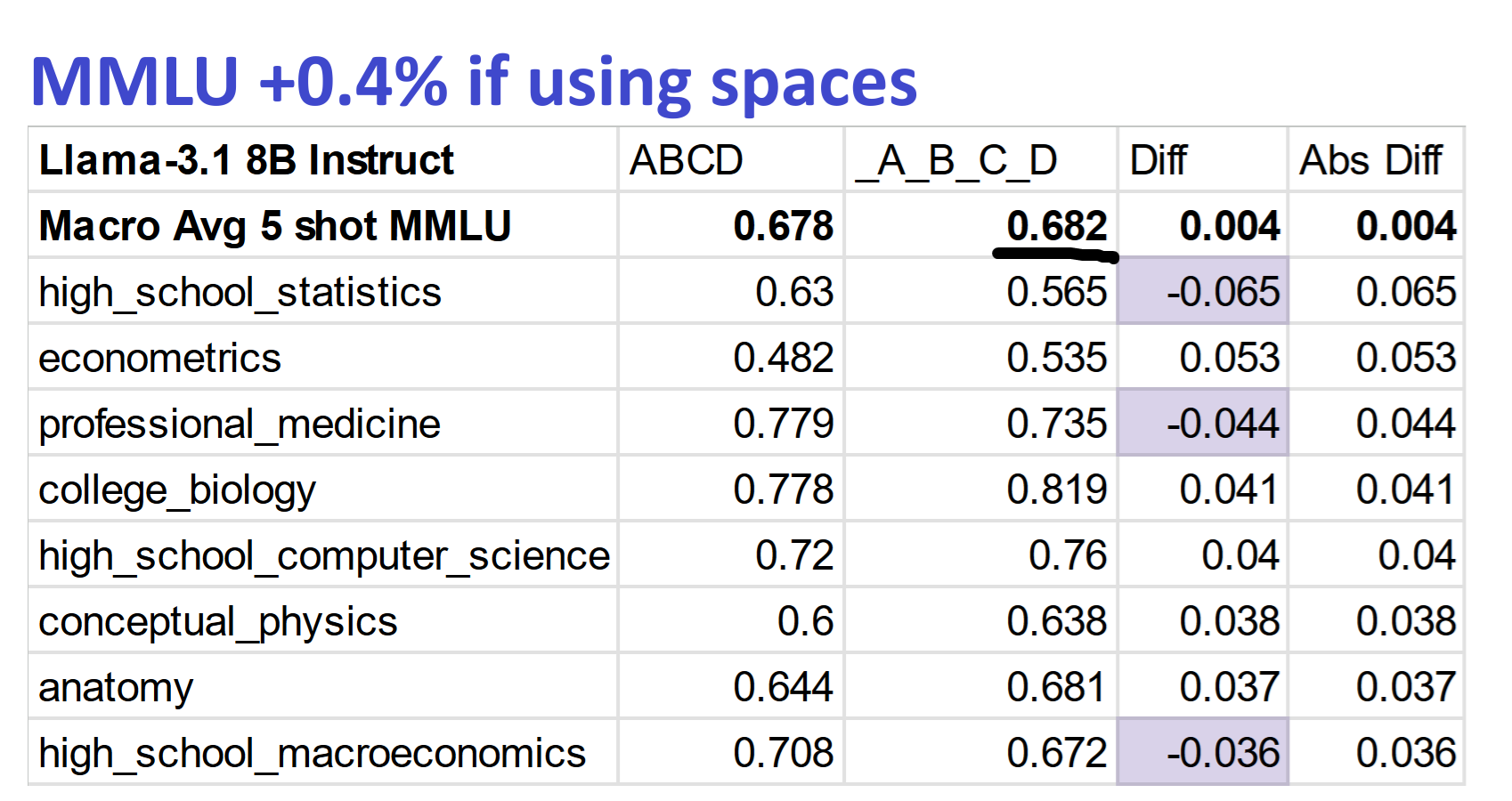
Task: Select the highlighted -0.036 Diff cell
Action: pyautogui.click(x=1223, y=753)
